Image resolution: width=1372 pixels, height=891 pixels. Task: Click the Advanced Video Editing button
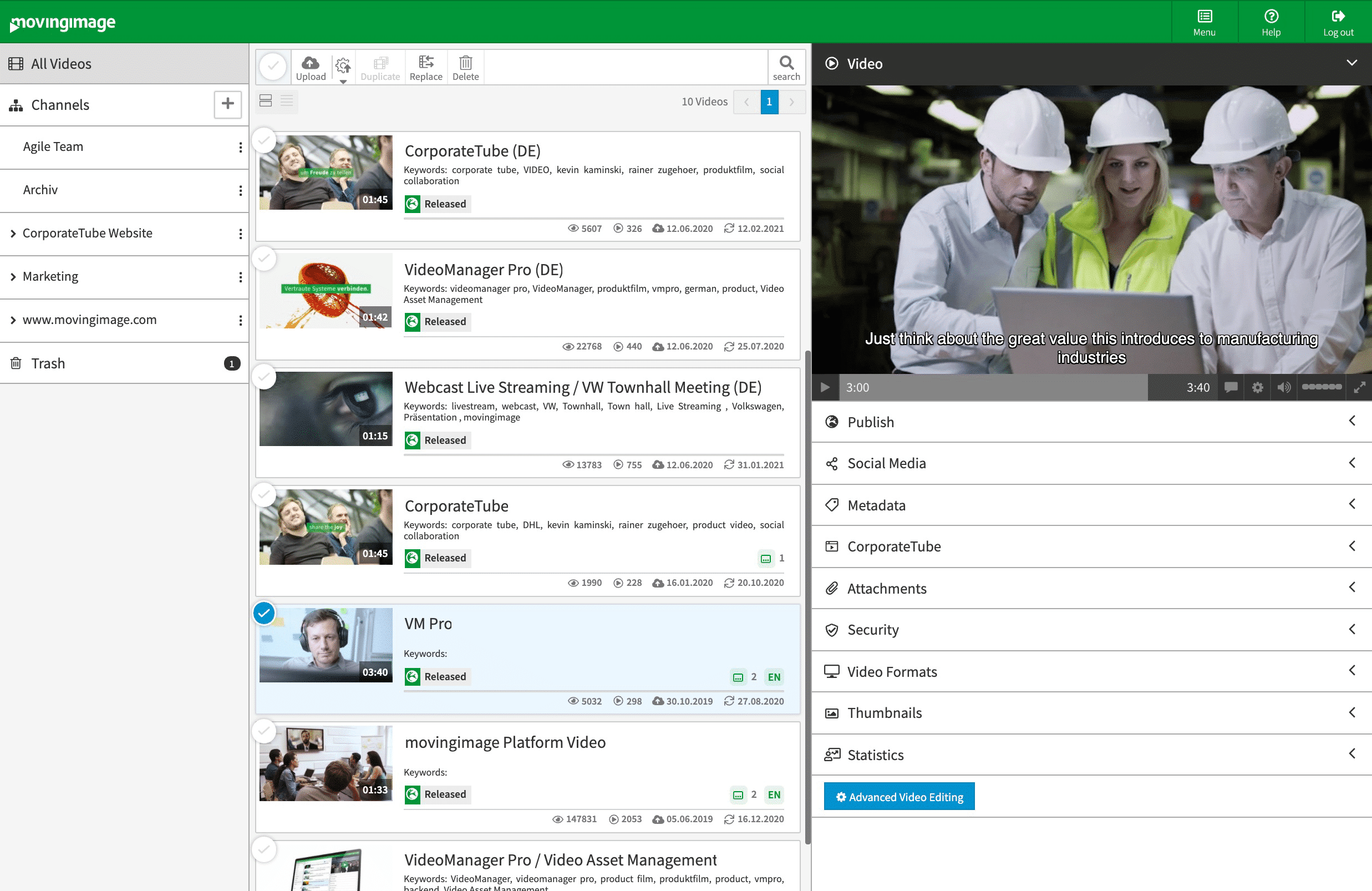(x=899, y=797)
